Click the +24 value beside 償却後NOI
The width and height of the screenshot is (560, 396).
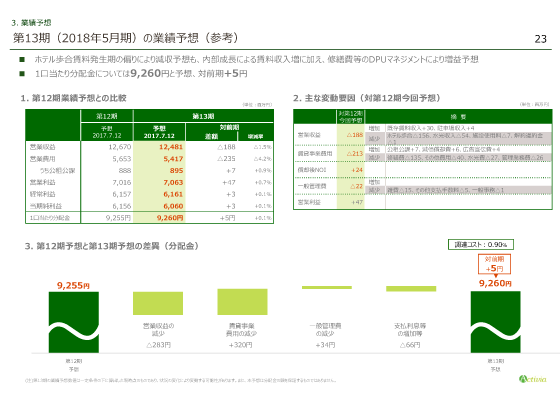[357, 170]
